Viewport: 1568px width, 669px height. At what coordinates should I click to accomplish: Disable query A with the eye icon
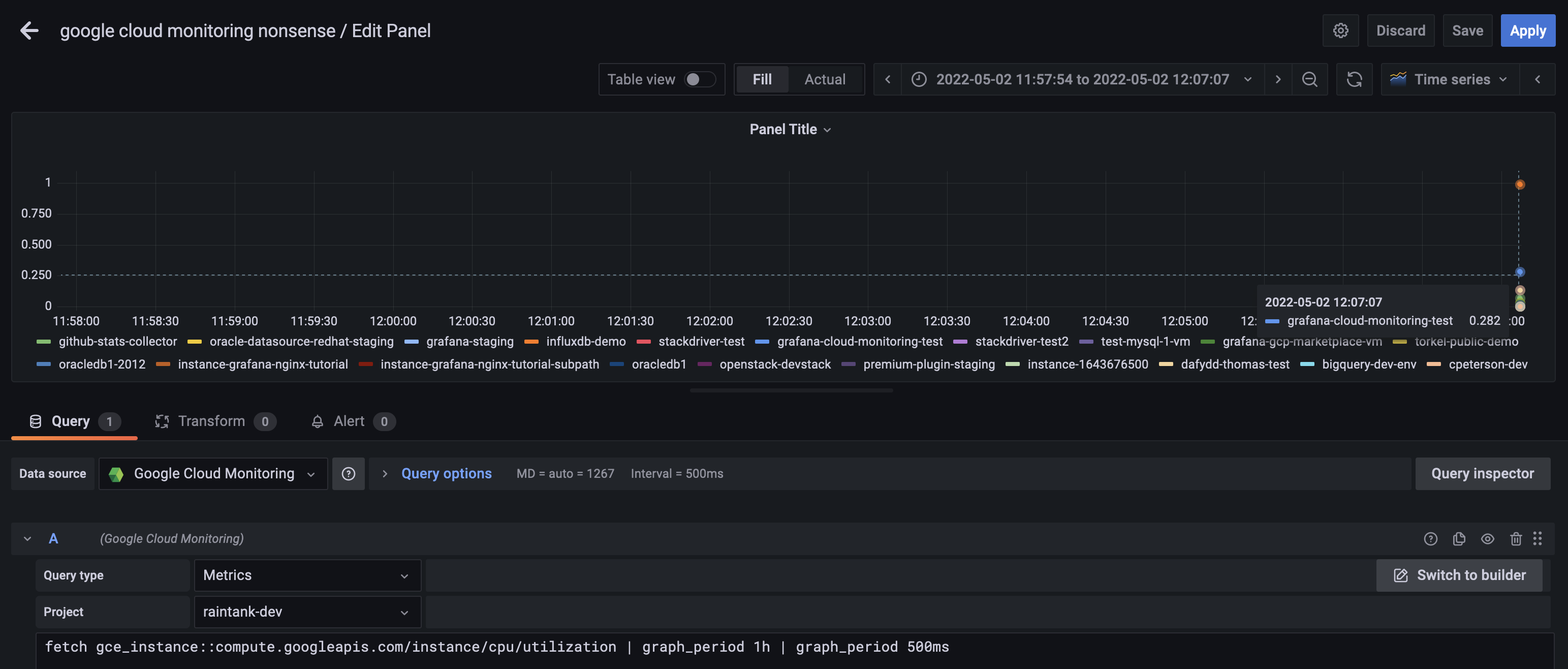tap(1488, 539)
